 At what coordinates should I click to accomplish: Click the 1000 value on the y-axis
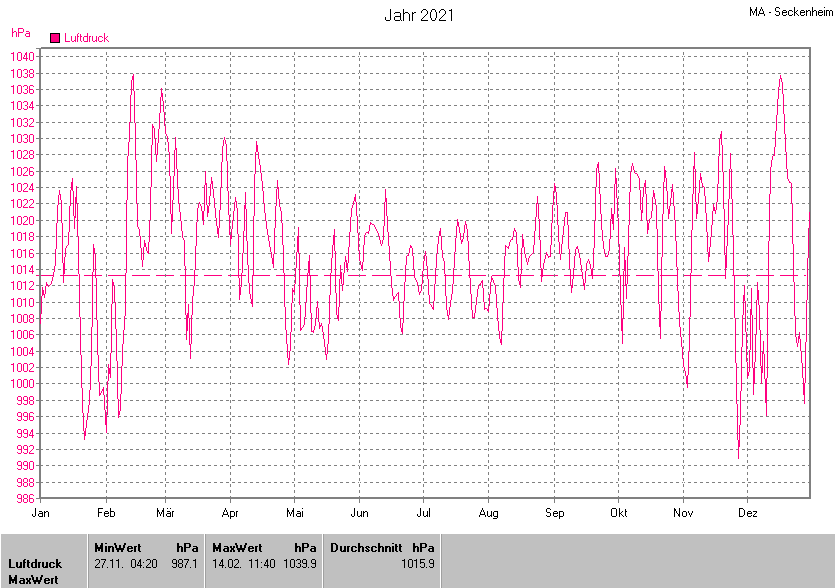point(24,384)
